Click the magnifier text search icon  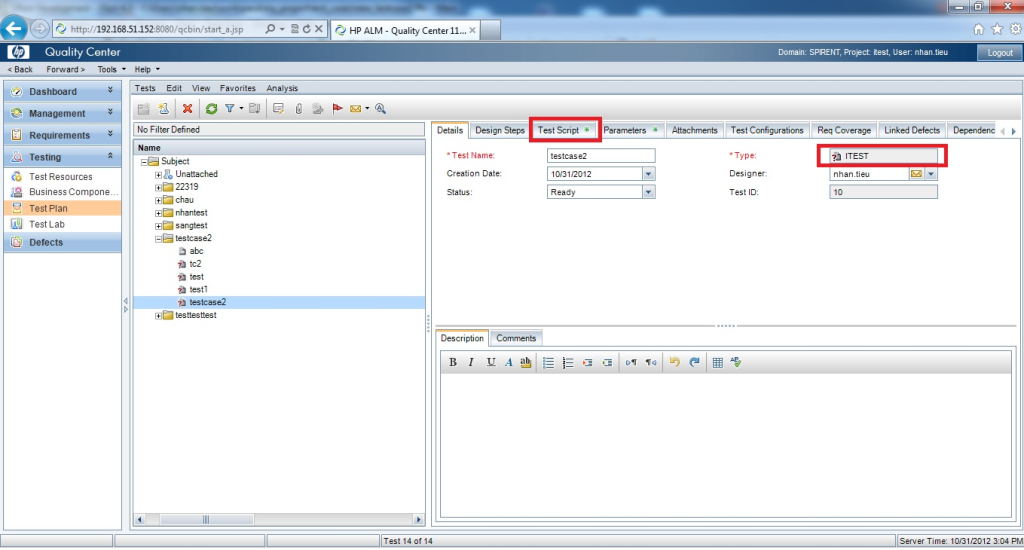point(380,109)
